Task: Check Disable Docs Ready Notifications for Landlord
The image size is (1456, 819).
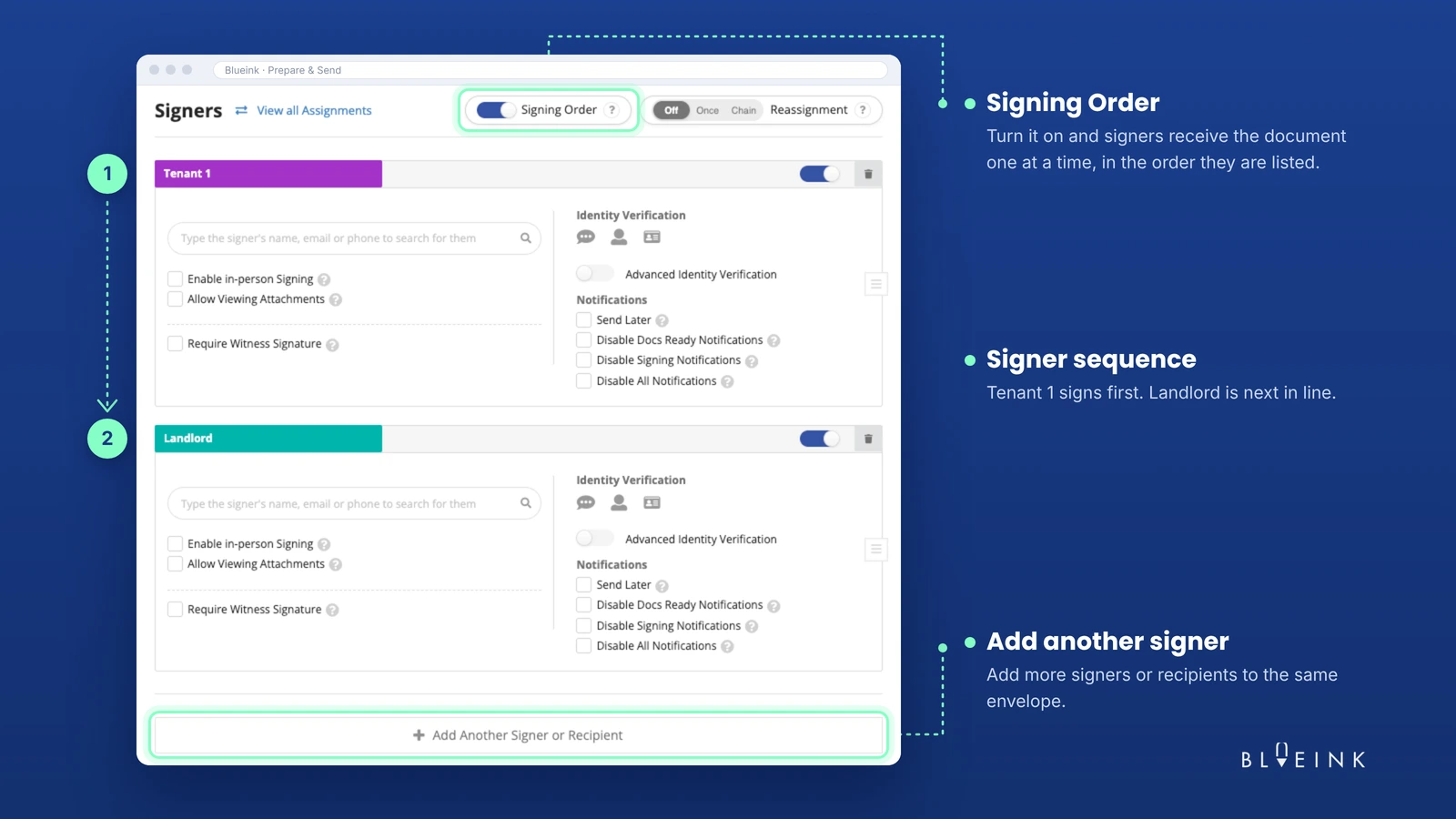Action: pyautogui.click(x=584, y=605)
